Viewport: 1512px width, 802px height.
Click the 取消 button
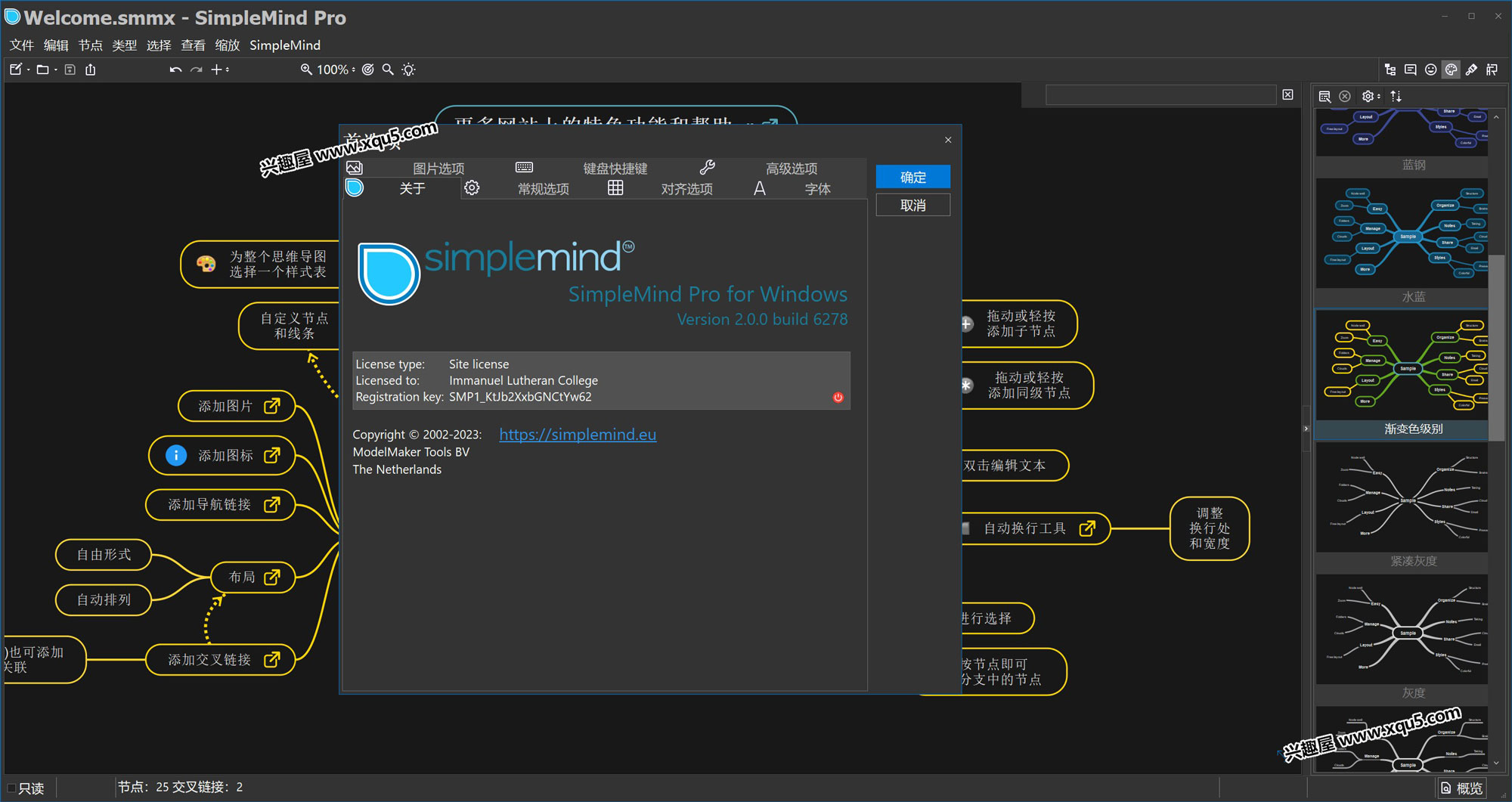click(x=912, y=205)
